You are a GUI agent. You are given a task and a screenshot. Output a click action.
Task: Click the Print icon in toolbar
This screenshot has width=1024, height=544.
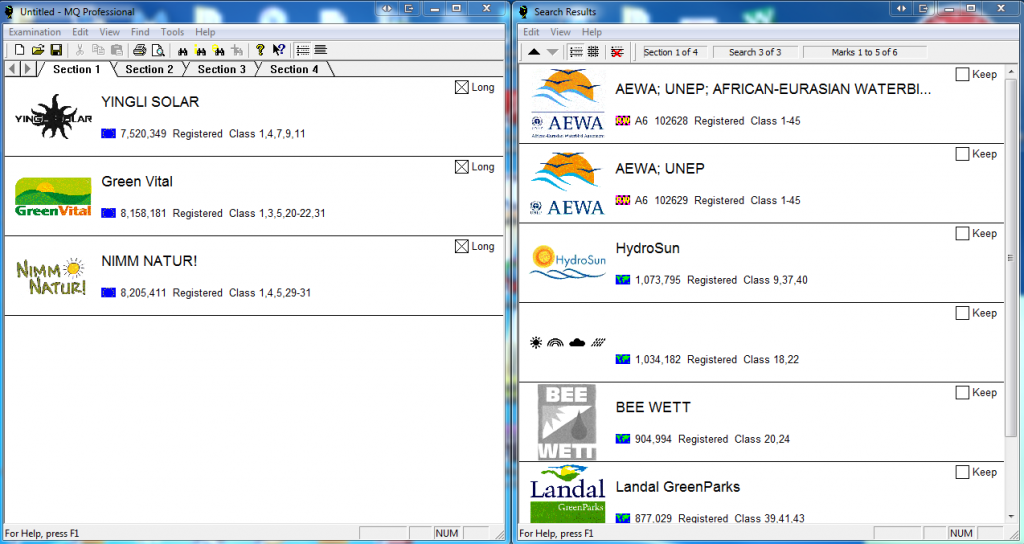(x=140, y=50)
